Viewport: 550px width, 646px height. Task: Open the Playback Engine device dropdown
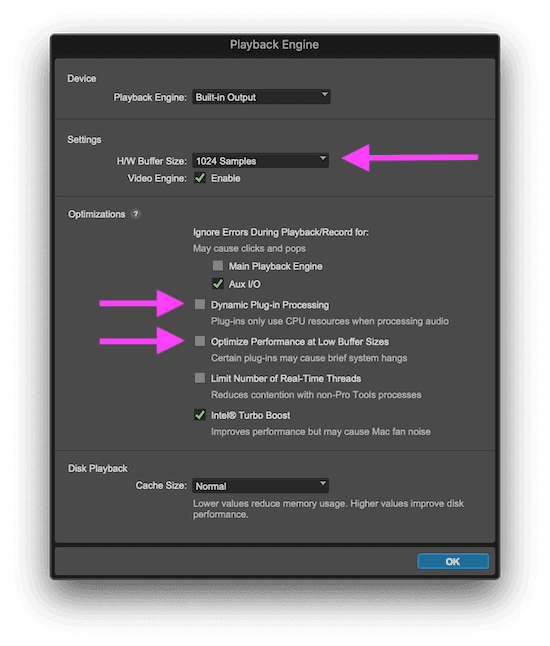click(261, 97)
